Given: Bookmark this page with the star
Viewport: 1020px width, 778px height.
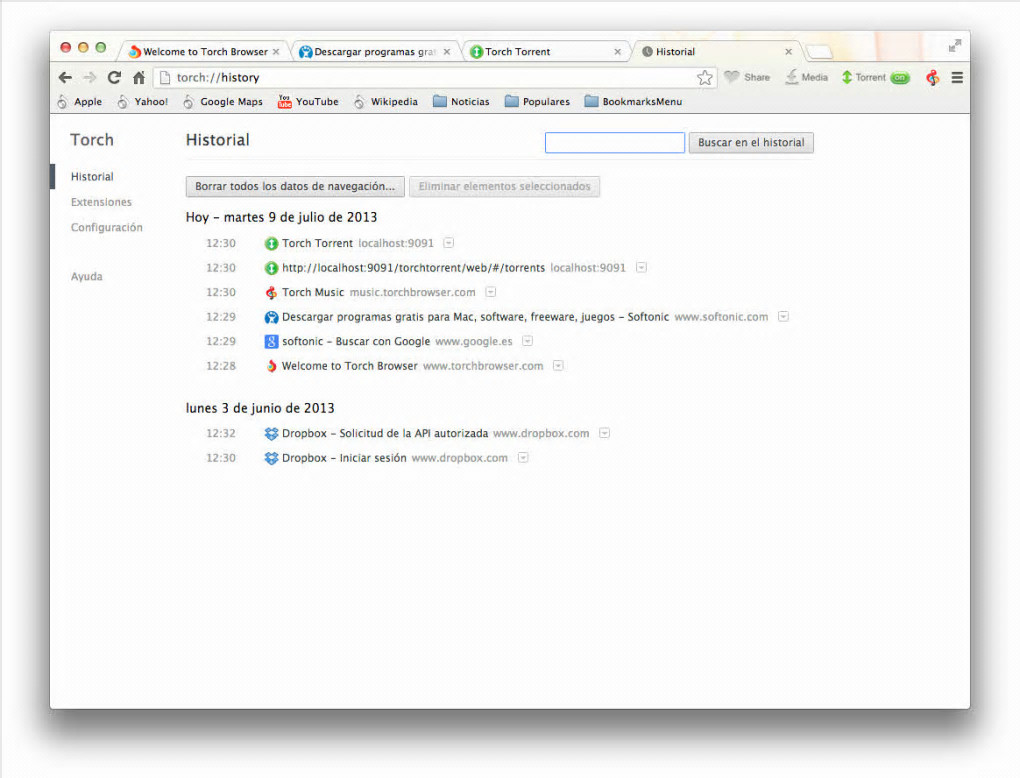Looking at the screenshot, I should 705,78.
